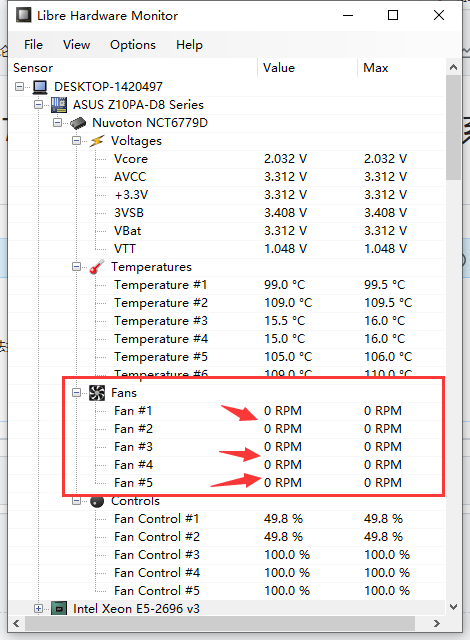Click the Intel Xeon CPU icon
470x640 pixels.
[x=59, y=609]
